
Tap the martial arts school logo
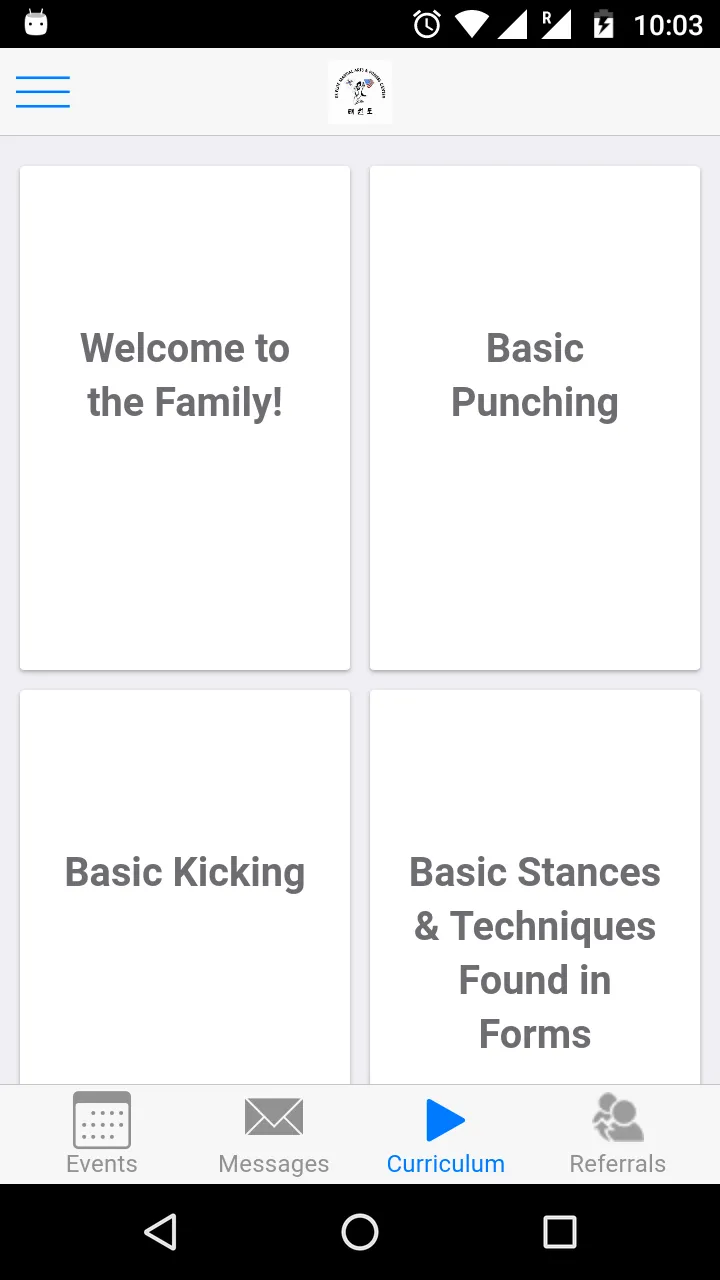pyautogui.click(x=360, y=92)
